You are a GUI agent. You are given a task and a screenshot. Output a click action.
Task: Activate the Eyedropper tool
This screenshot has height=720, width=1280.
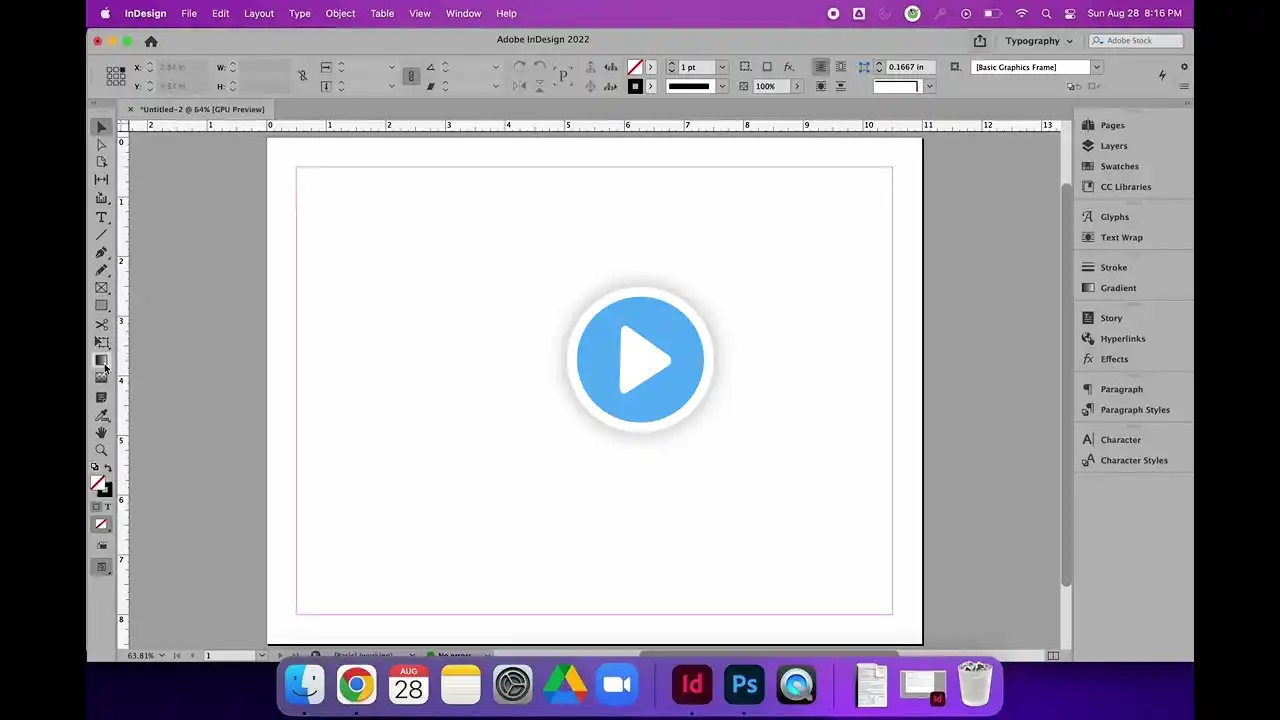click(101, 415)
